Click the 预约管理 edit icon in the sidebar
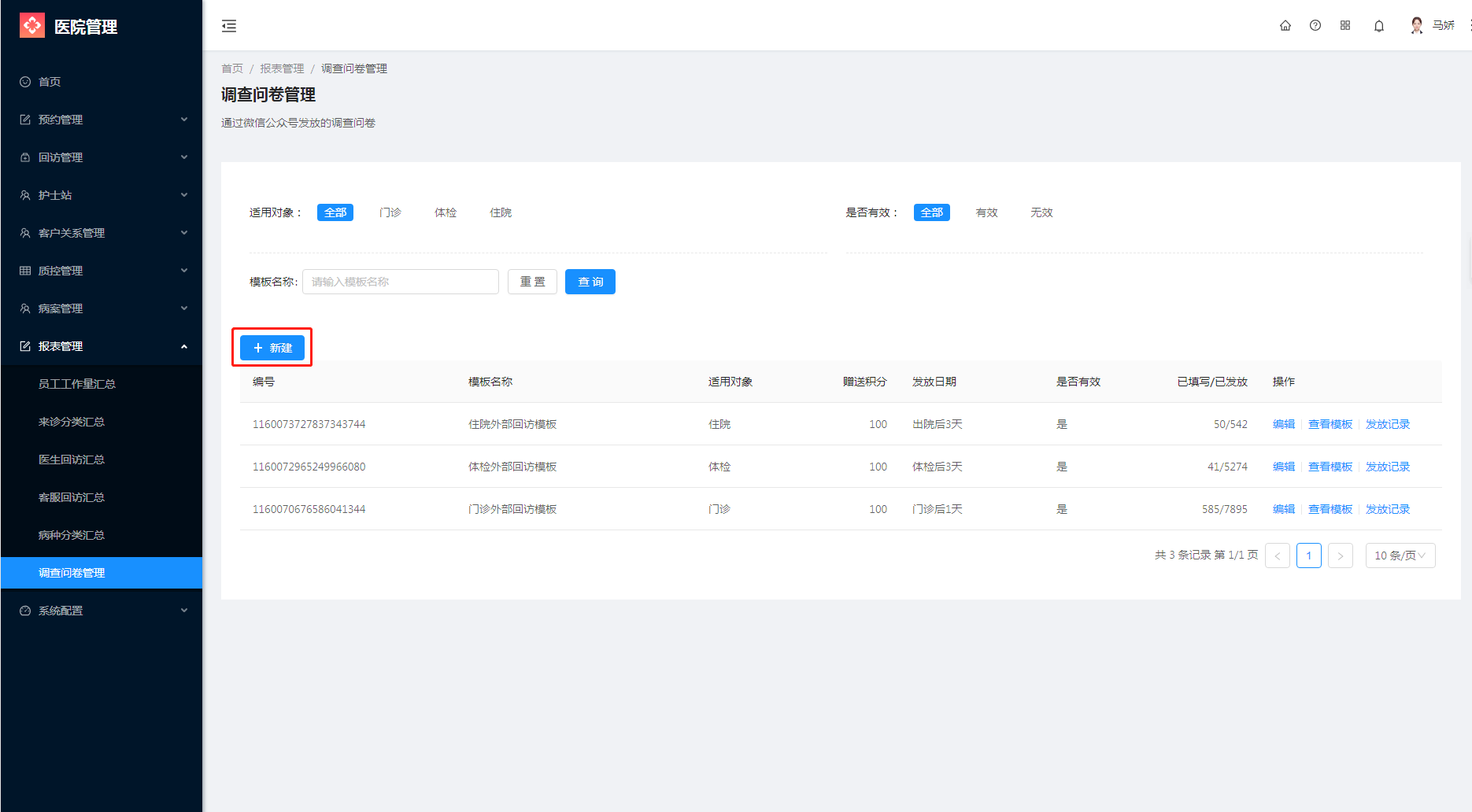The image size is (1472, 812). (x=25, y=120)
